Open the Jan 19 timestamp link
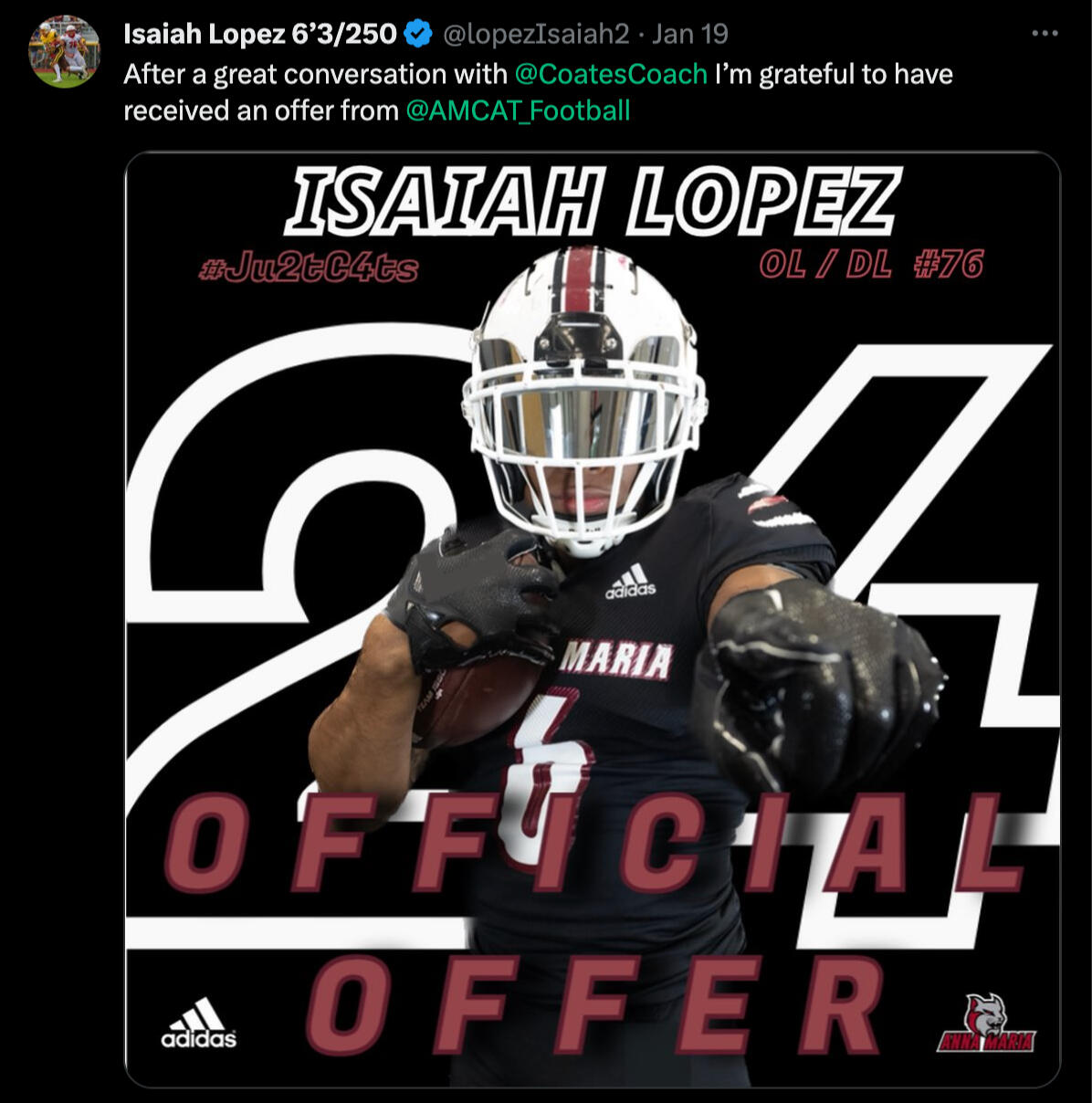Image resolution: width=1092 pixels, height=1103 pixels. point(690,35)
